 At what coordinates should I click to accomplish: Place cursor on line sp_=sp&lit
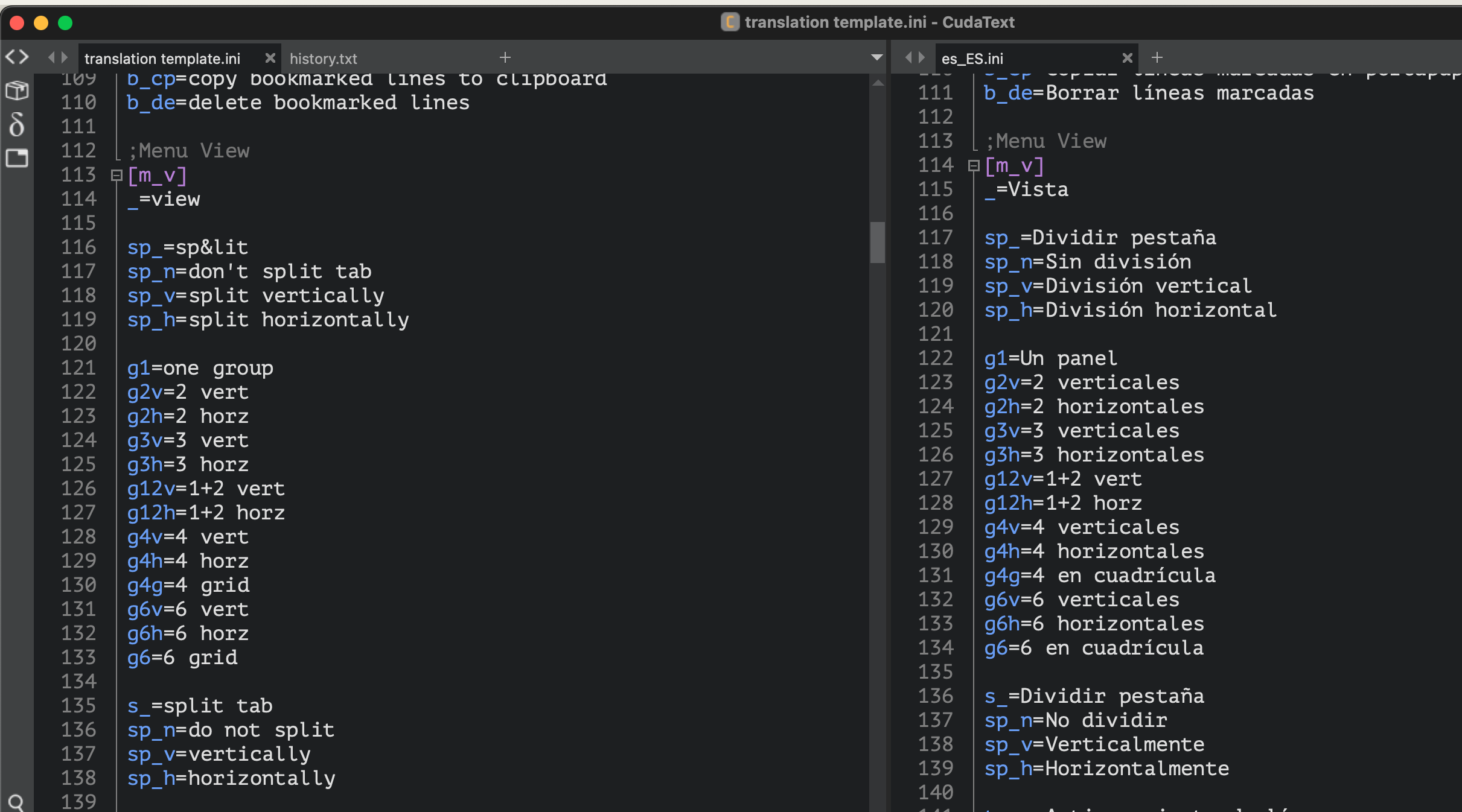click(x=188, y=248)
